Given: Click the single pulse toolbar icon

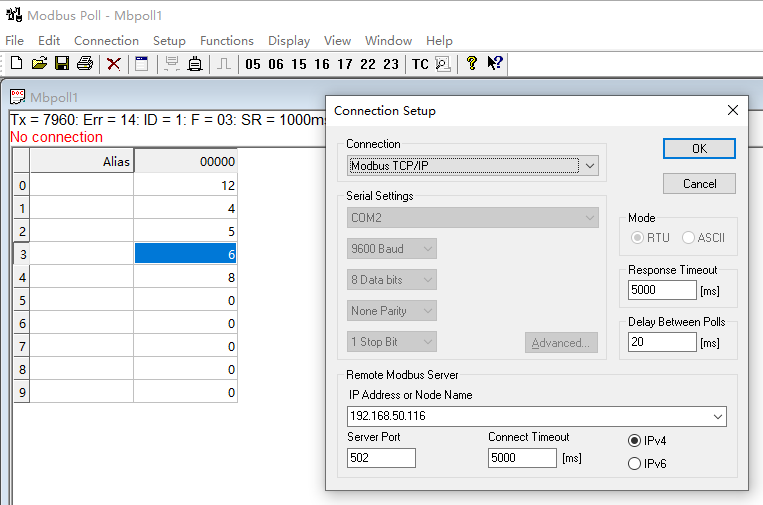Looking at the screenshot, I should coord(223,64).
